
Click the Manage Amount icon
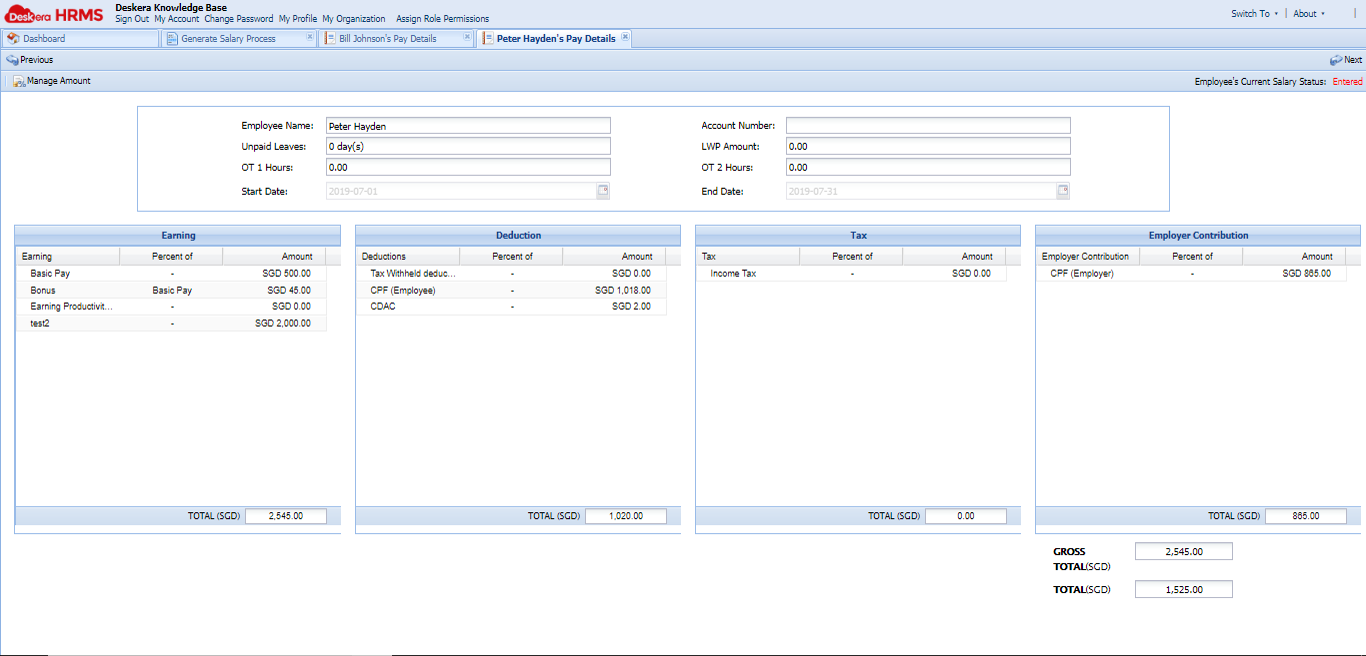click(18, 80)
